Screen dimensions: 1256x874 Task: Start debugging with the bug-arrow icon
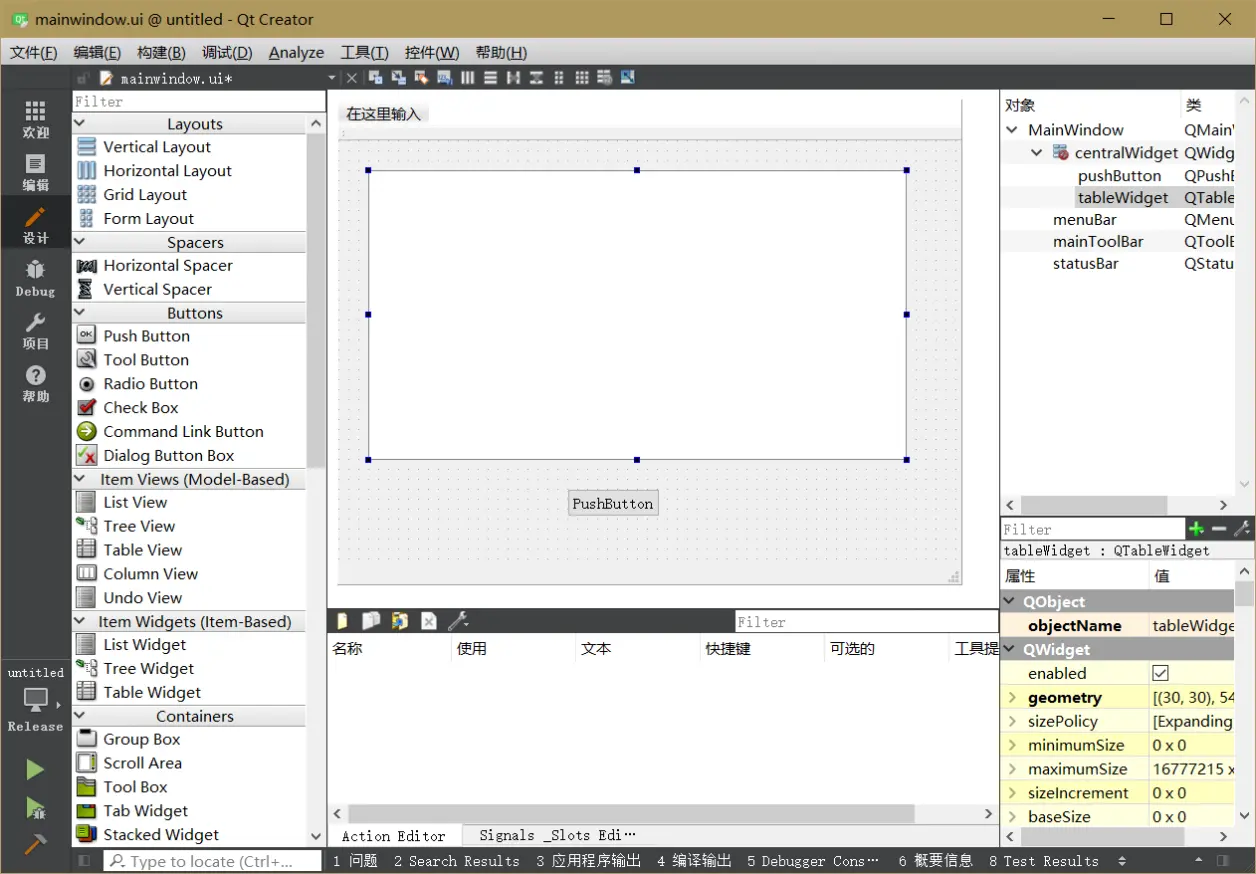pyautogui.click(x=35, y=807)
